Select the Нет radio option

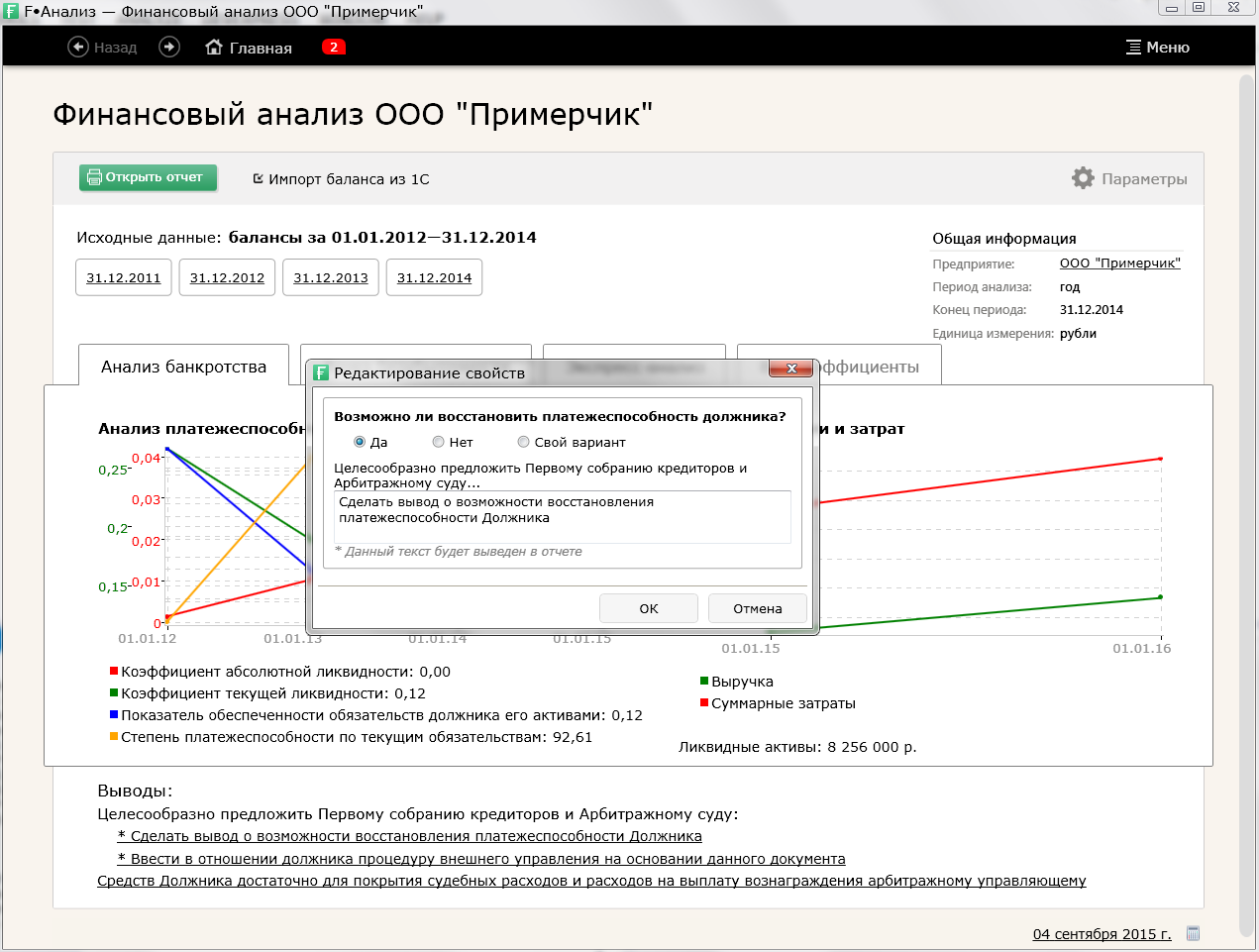pos(438,442)
